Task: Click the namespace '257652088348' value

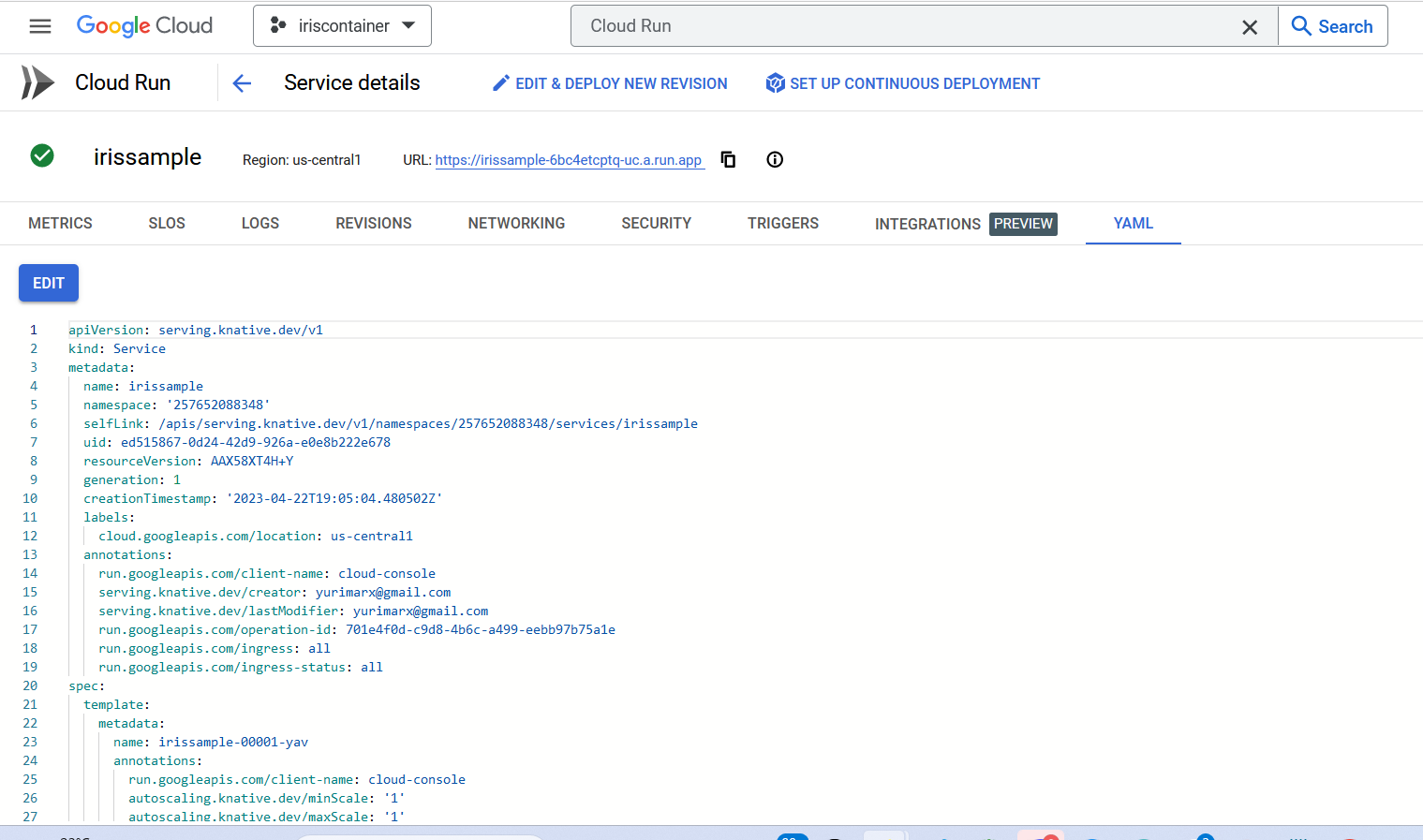Action: (x=218, y=405)
